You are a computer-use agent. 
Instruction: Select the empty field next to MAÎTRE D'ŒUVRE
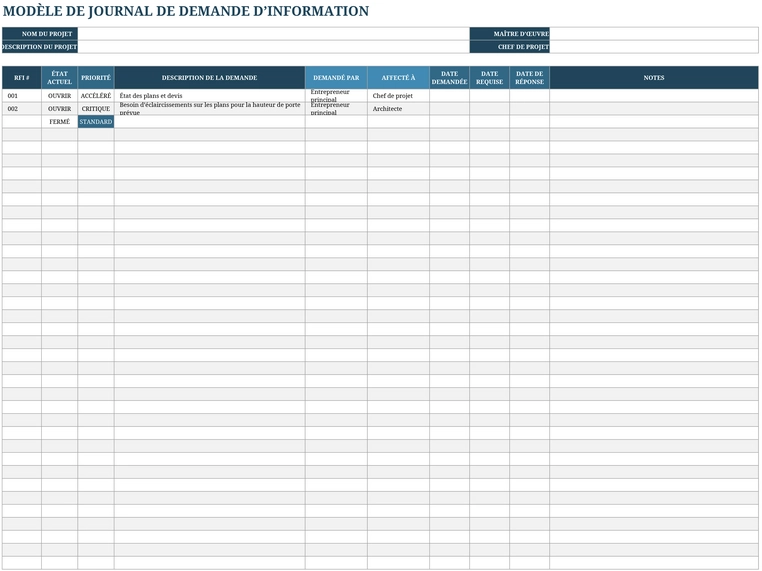(654, 34)
